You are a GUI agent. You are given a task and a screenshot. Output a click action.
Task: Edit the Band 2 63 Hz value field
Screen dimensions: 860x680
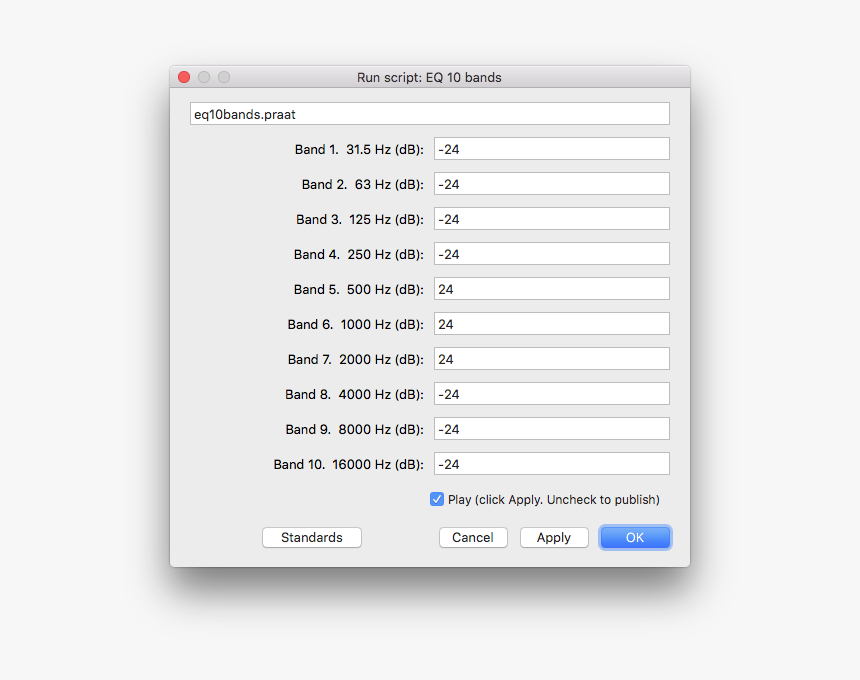551,184
